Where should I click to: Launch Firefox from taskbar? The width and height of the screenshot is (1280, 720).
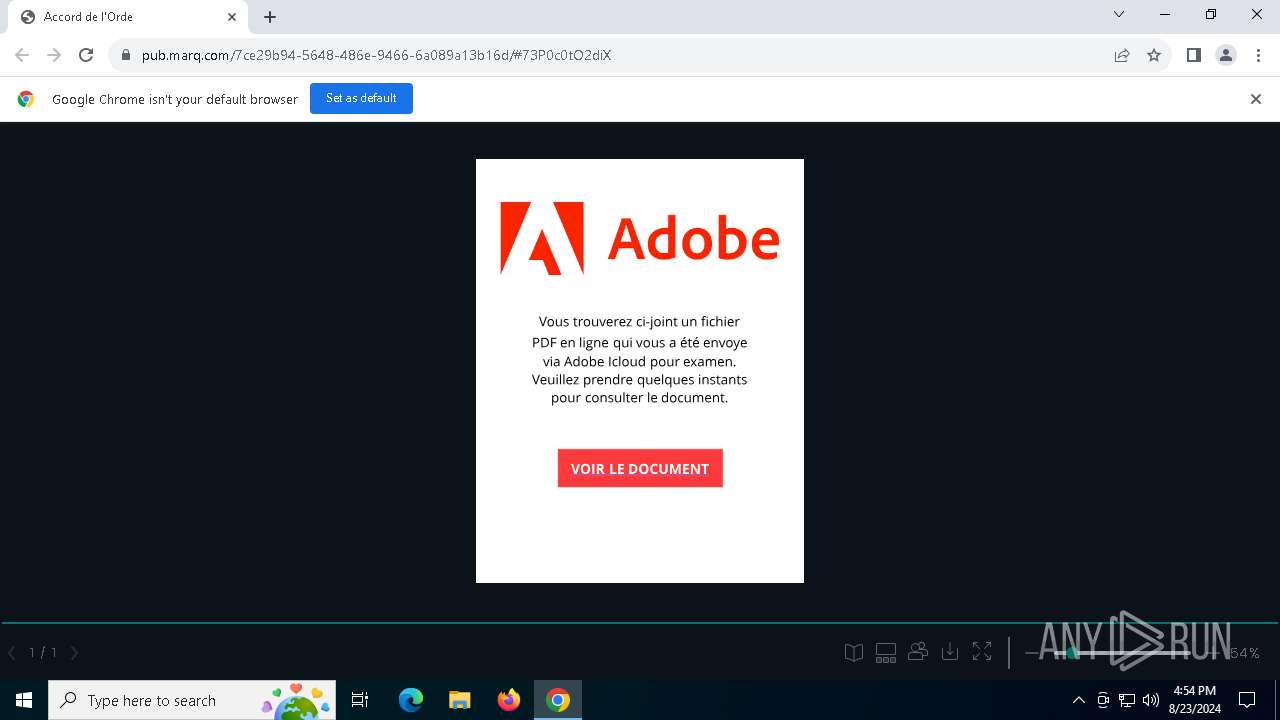pos(509,700)
